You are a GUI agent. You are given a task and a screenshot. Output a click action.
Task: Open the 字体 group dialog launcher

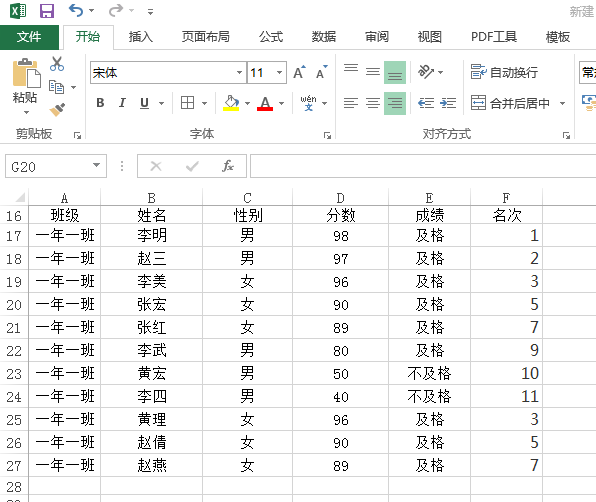tap(327, 136)
